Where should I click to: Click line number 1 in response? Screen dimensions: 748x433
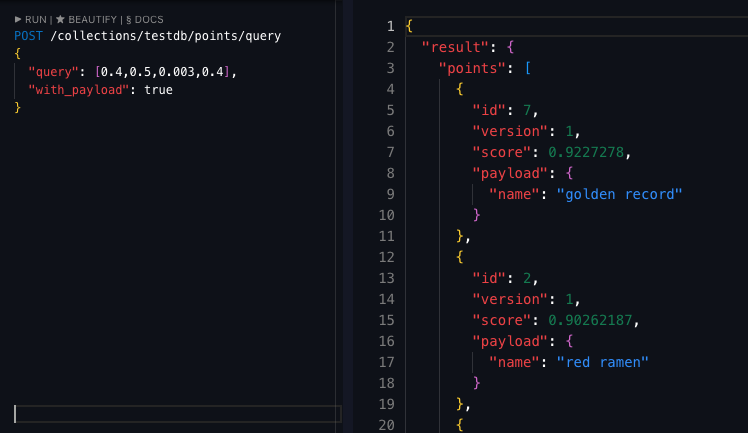tap(390, 23)
